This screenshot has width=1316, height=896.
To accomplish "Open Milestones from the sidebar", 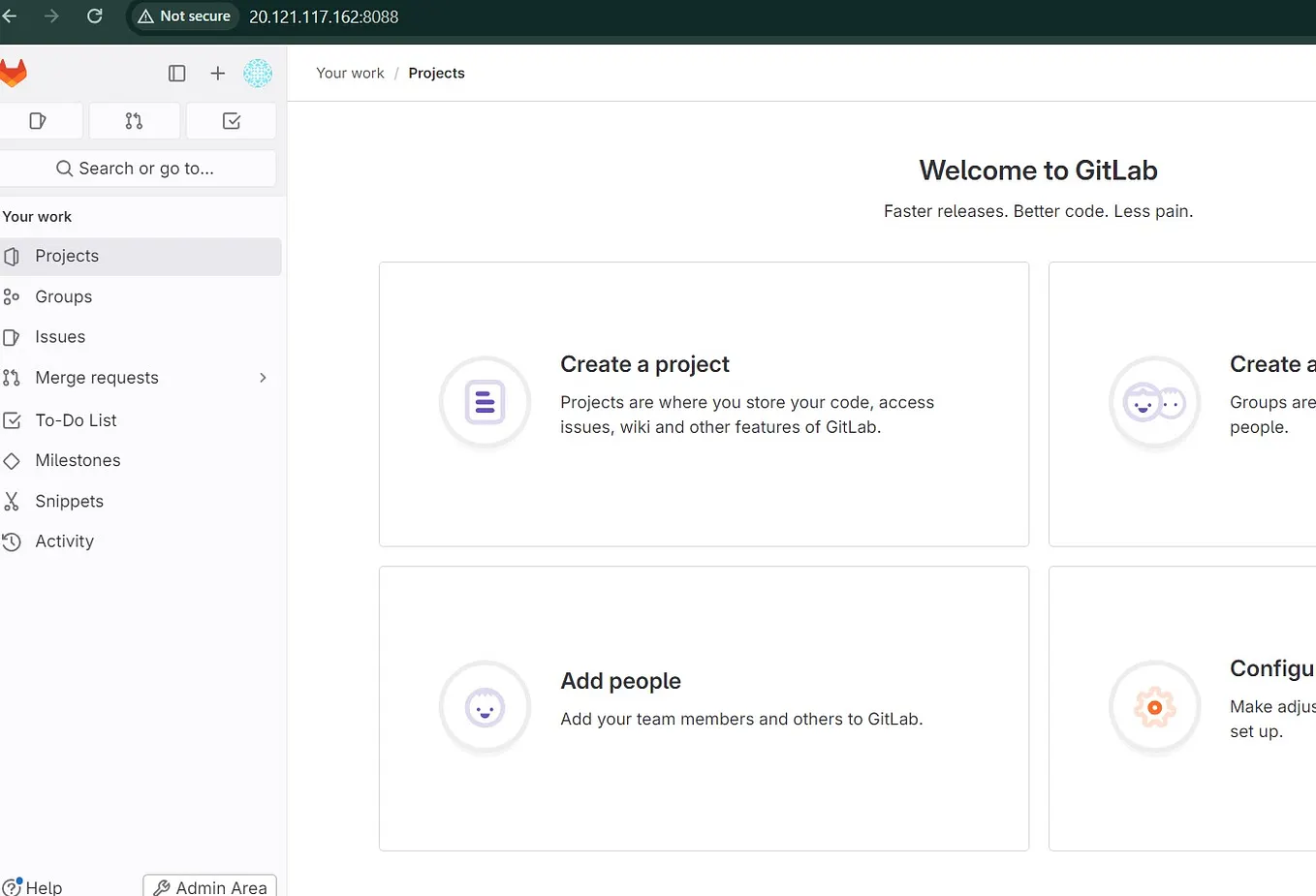I will [78, 460].
